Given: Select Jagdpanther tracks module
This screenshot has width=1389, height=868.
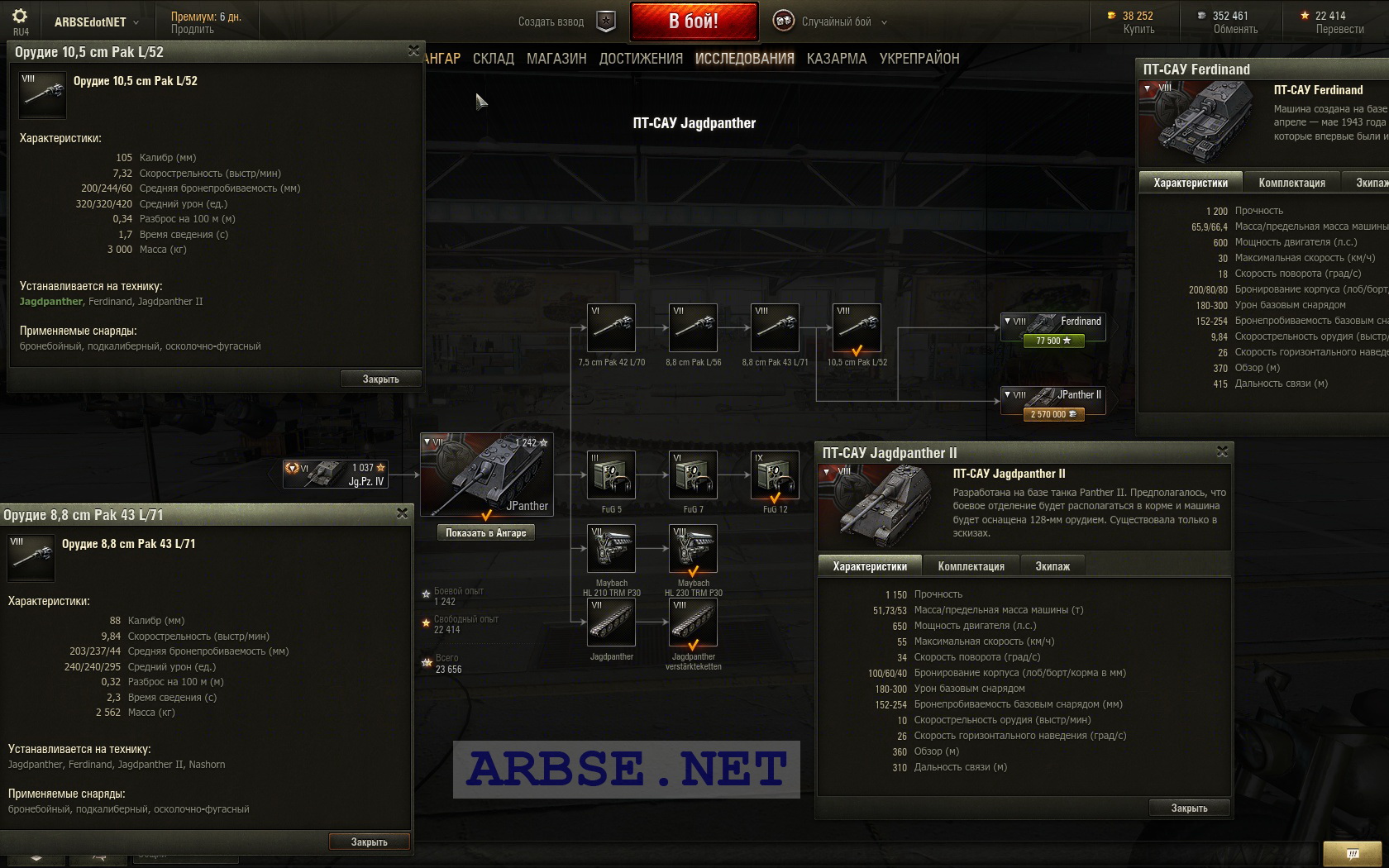Looking at the screenshot, I should tap(611, 622).
